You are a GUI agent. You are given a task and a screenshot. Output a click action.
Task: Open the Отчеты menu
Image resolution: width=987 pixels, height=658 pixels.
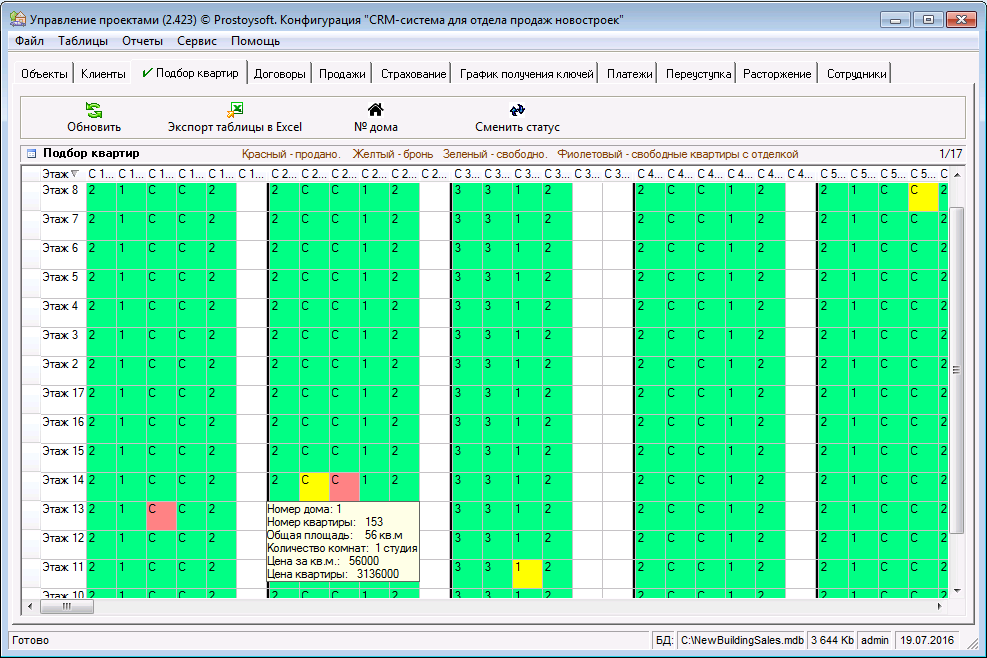(x=142, y=41)
